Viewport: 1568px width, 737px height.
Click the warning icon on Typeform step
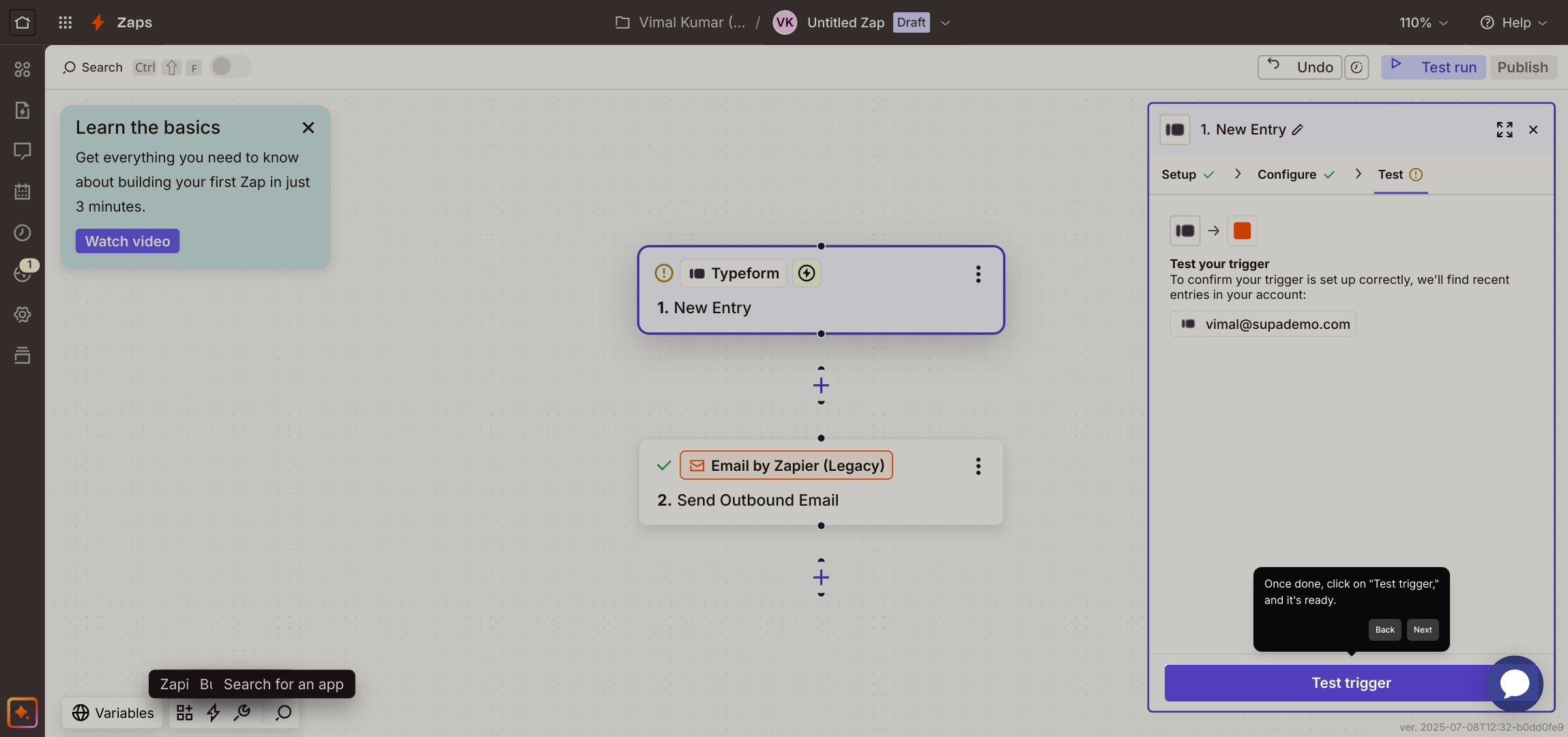coord(663,274)
